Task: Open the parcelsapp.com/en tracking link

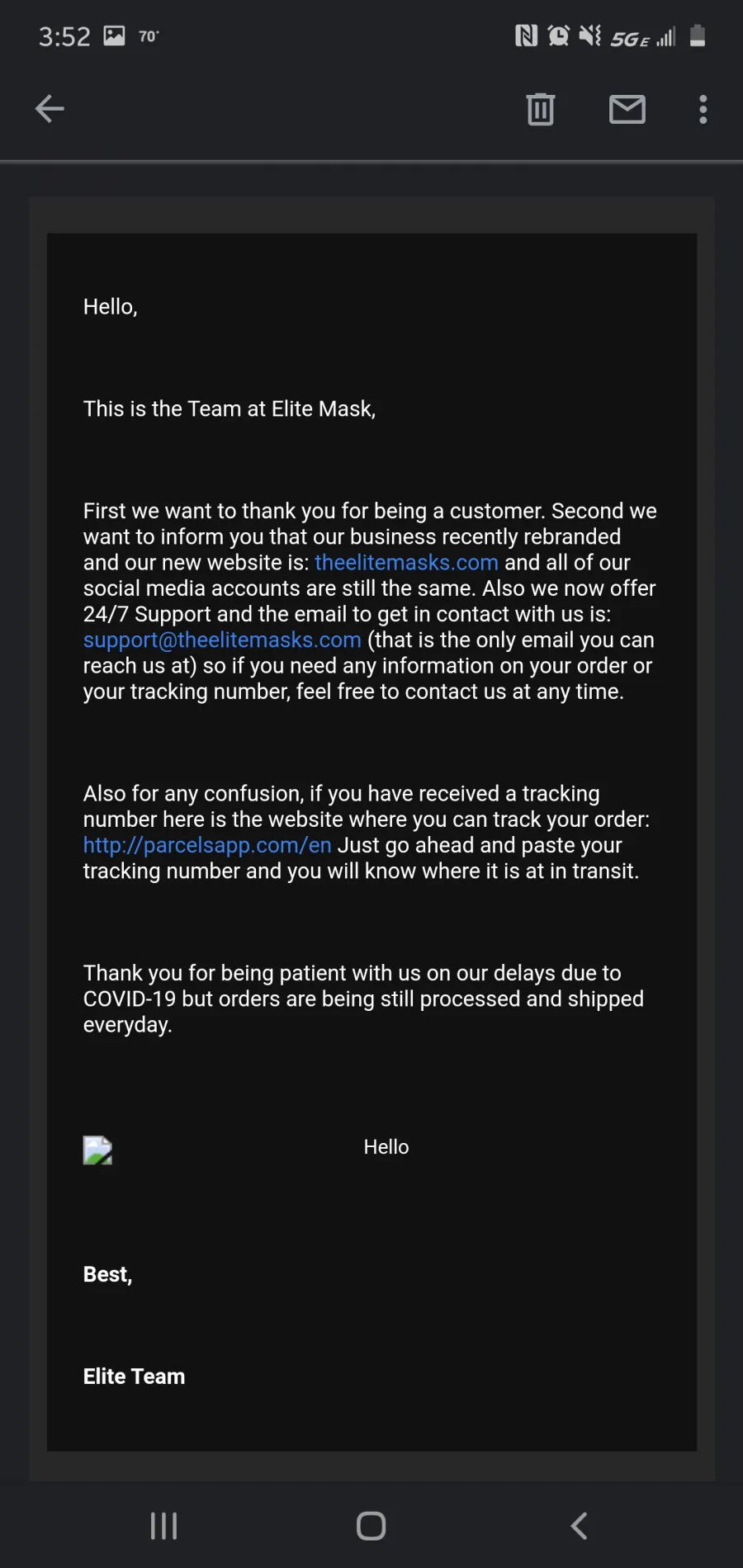Action: (x=207, y=846)
